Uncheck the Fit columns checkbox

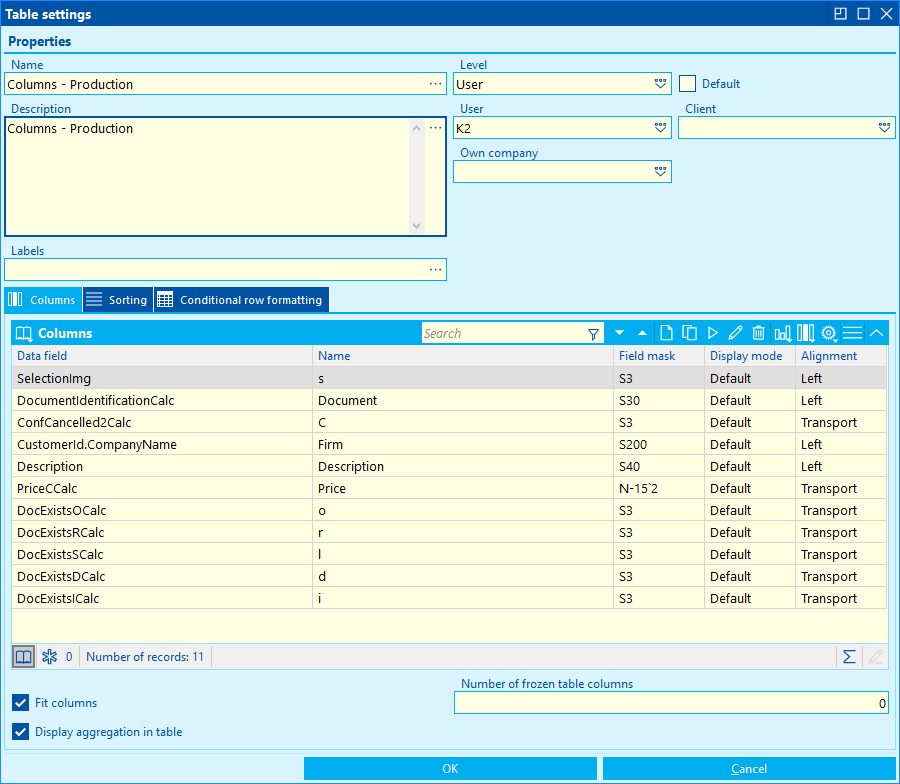click(21, 703)
